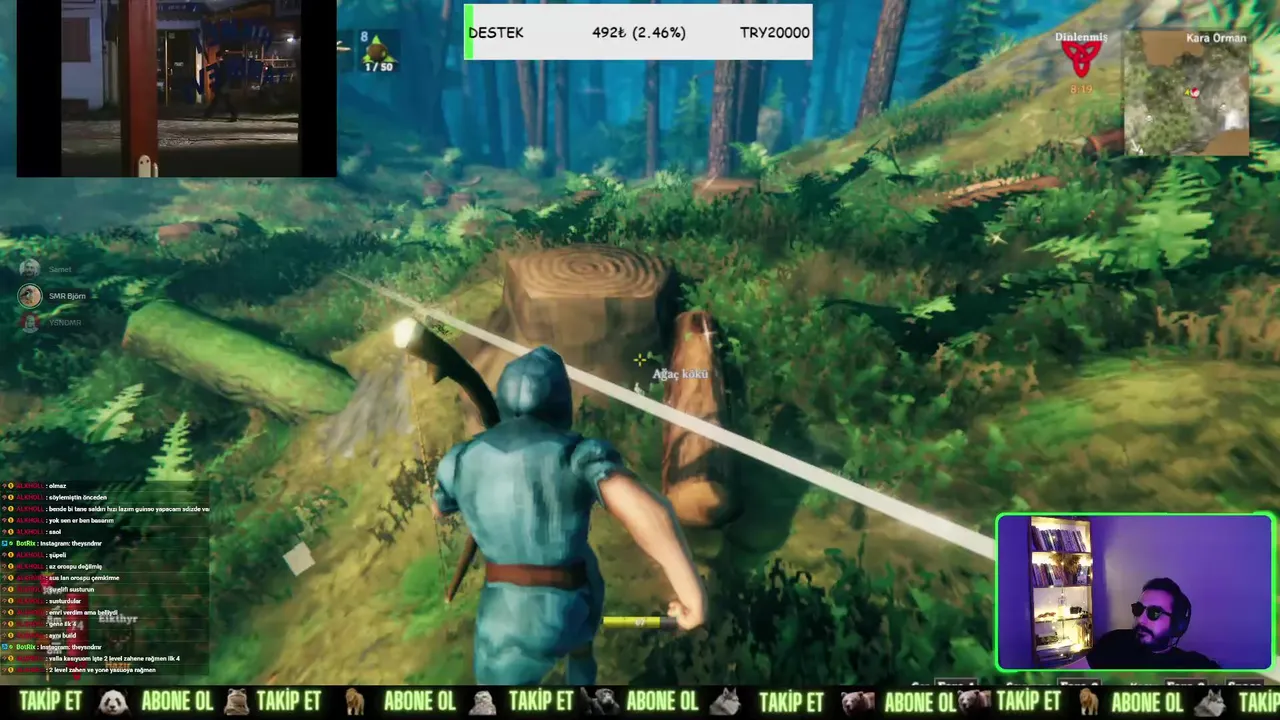Click the streamer webcam overlay

pyautogui.click(x=1135, y=592)
